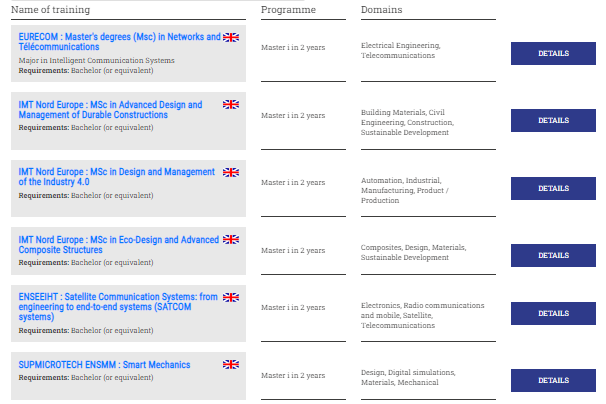Open details for the EURECOM Networks and Télécommunications master
Image resolution: width=606 pixels, height=404 pixels.
click(x=553, y=53)
